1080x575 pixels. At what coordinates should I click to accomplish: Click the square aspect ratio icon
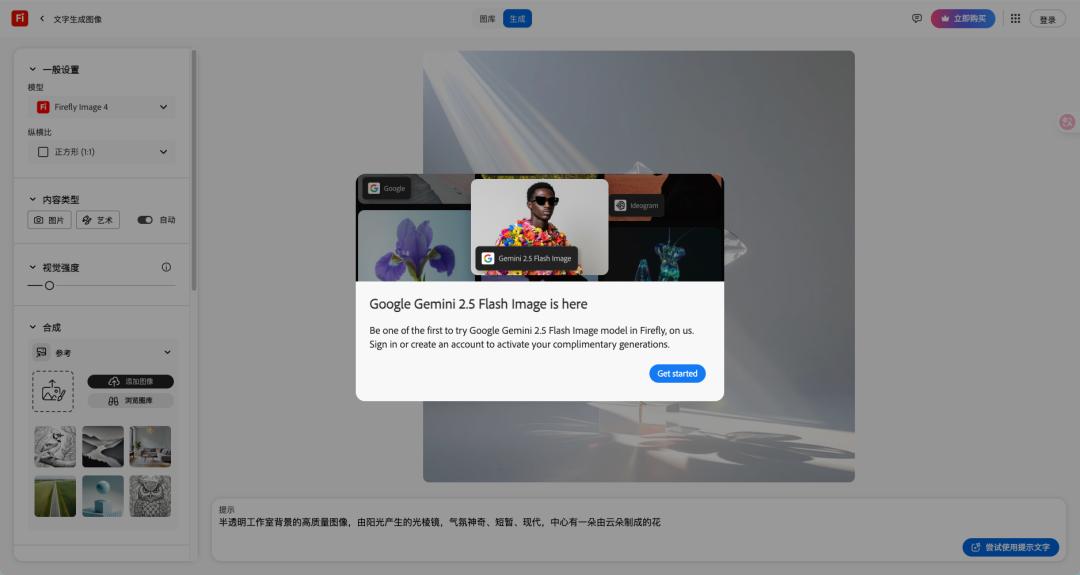click(x=43, y=151)
